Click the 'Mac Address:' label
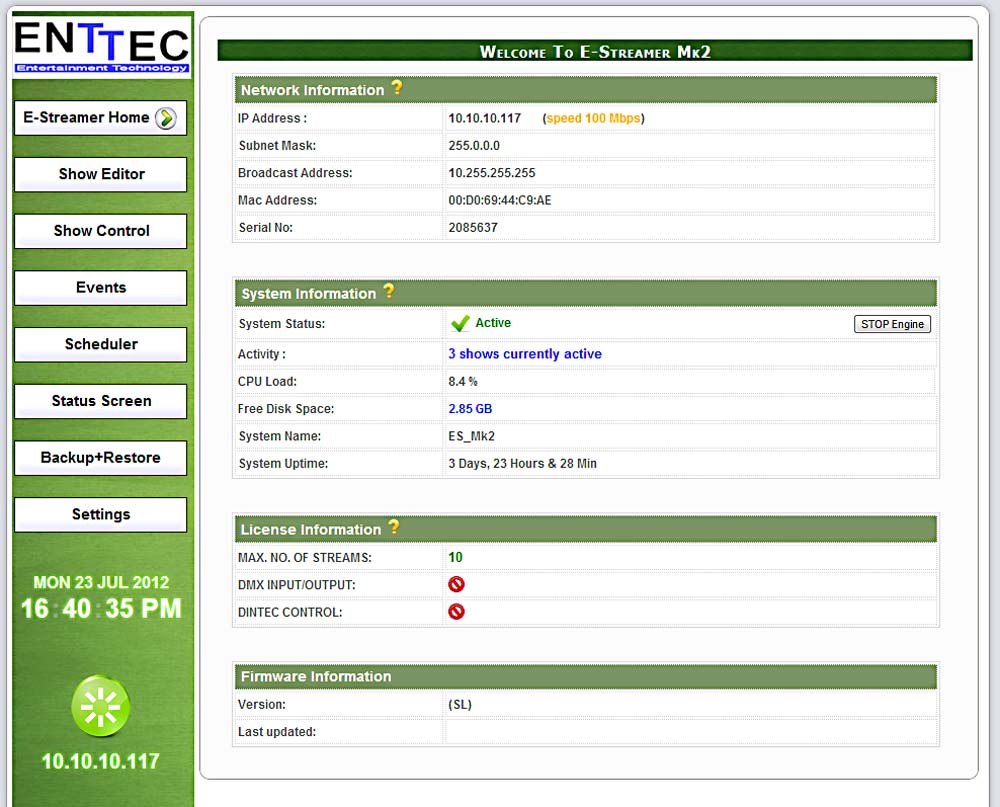The height and width of the screenshot is (807, 1000). (277, 200)
